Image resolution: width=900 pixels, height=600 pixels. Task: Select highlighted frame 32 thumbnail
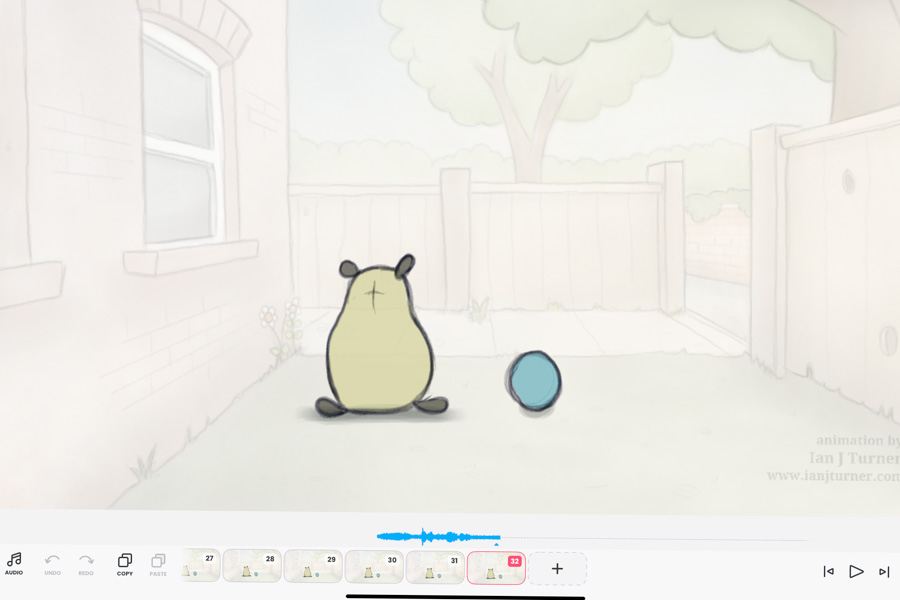pyautogui.click(x=496, y=568)
